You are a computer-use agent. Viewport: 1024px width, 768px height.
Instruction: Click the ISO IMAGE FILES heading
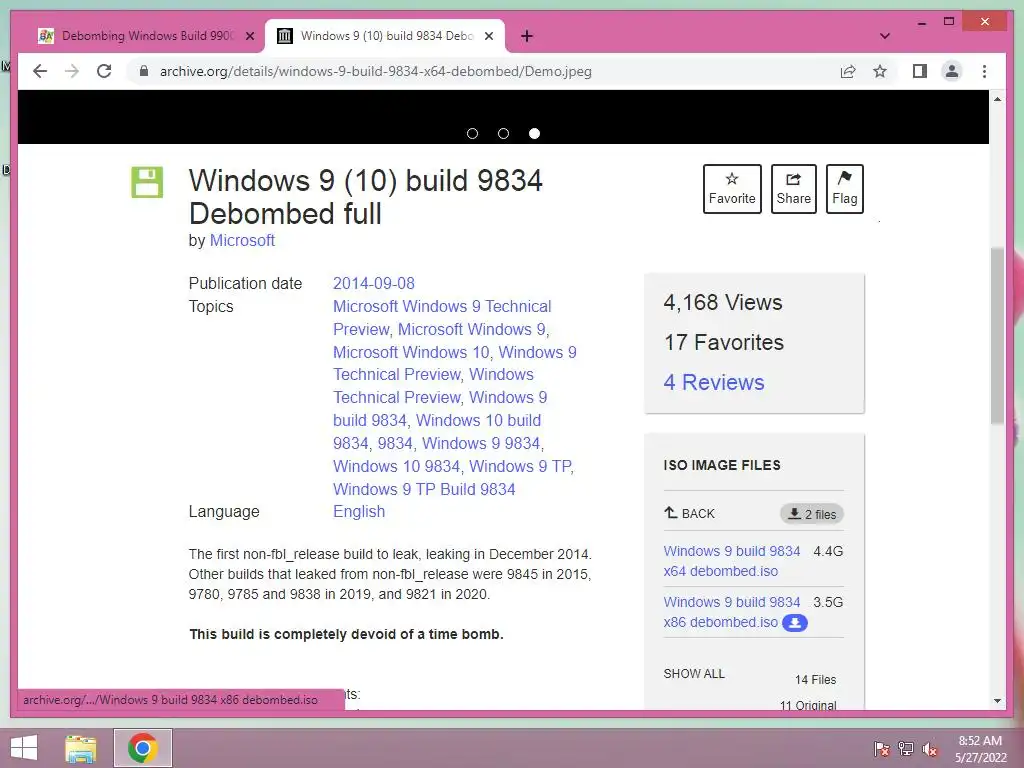pyautogui.click(x=722, y=465)
